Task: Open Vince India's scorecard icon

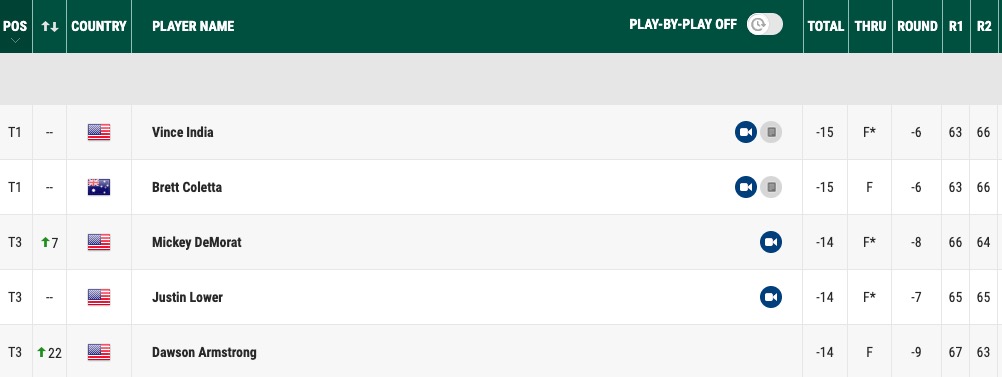Action: 771,132
